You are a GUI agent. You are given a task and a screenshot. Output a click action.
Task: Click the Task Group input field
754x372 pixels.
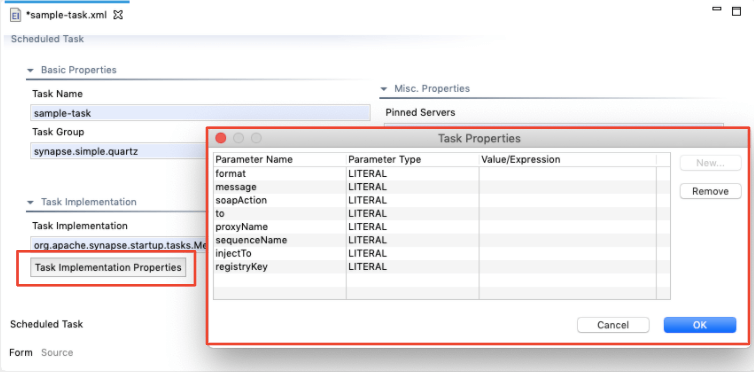click(119, 151)
